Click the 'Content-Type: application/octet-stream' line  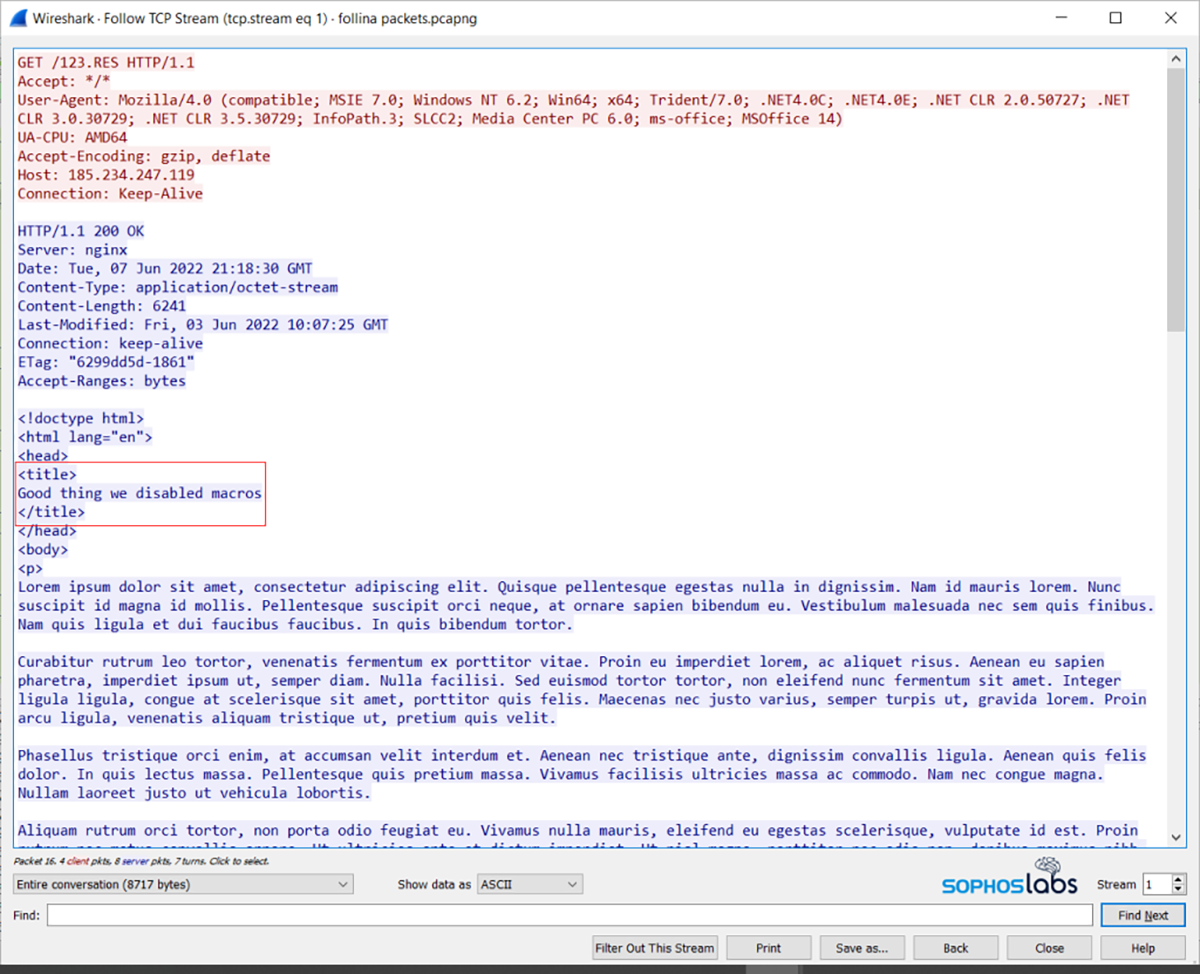[x=178, y=287]
